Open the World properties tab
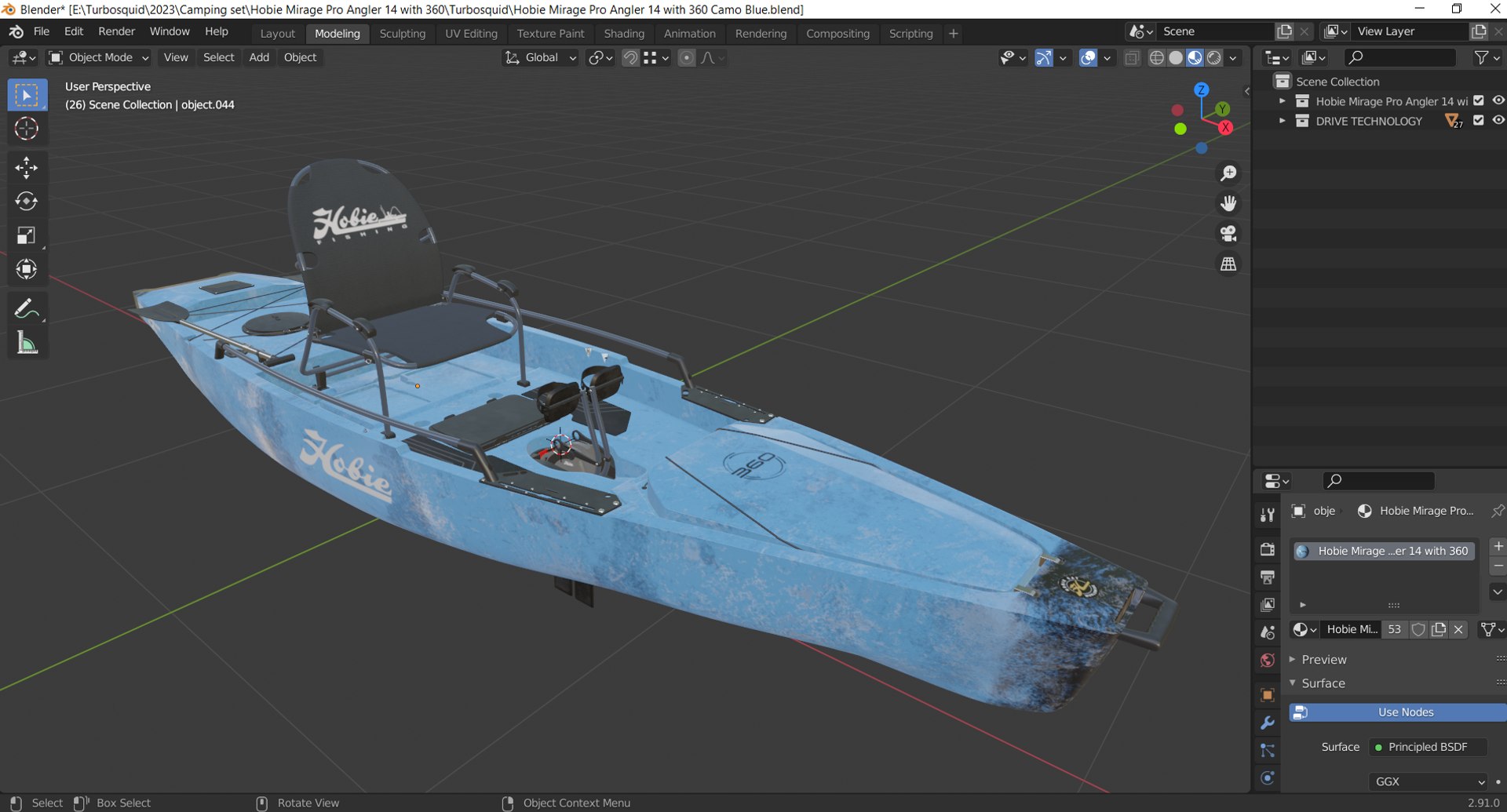1507x812 pixels. pyautogui.click(x=1267, y=661)
